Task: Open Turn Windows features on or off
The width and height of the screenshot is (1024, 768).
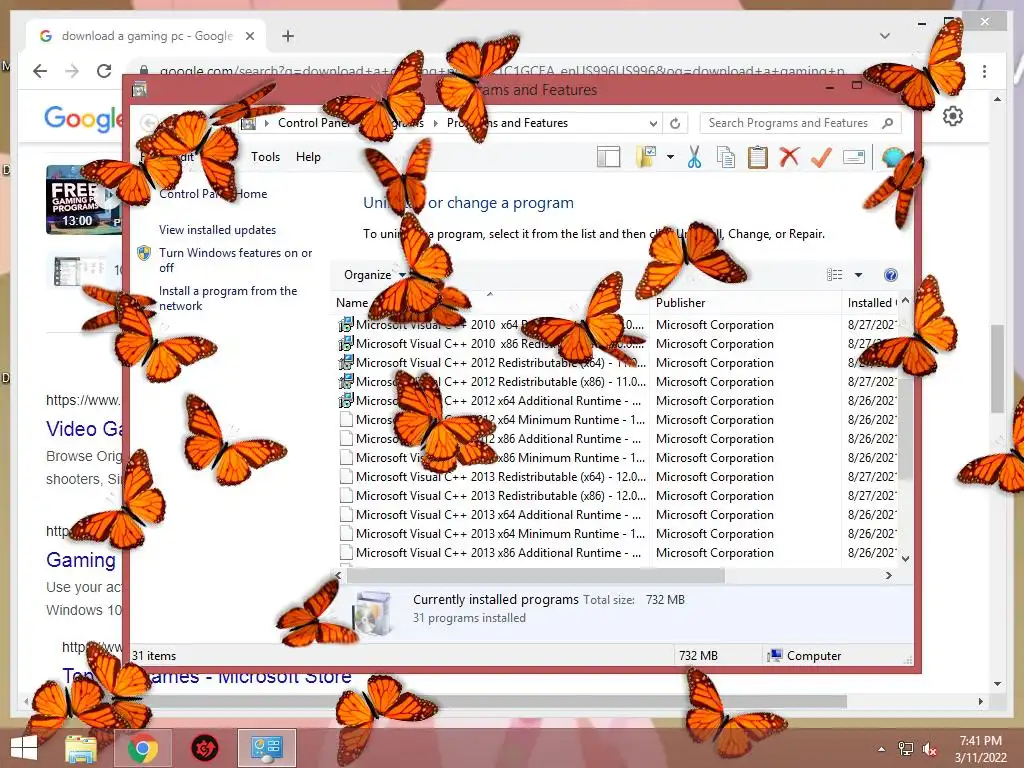Action: [235, 260]
